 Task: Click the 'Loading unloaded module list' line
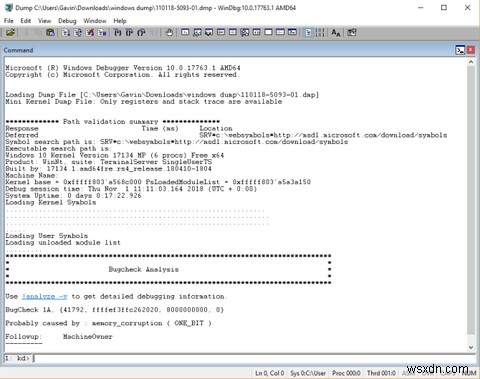point(63,242)
